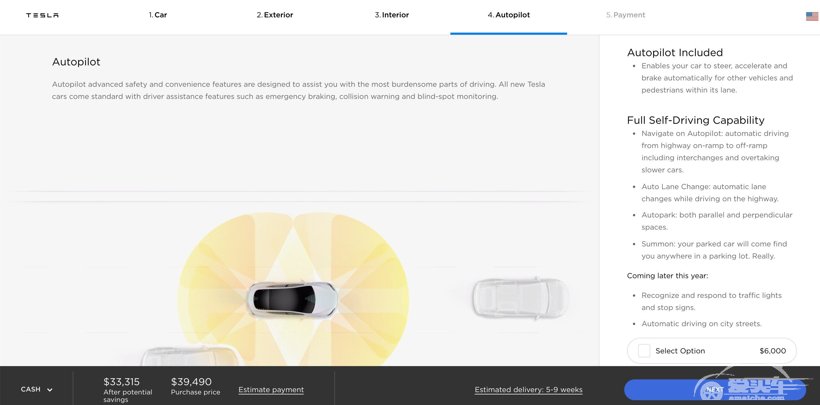
Task: Check the Full Self-Driving Select Option box
Action: [x=644, y=351]
